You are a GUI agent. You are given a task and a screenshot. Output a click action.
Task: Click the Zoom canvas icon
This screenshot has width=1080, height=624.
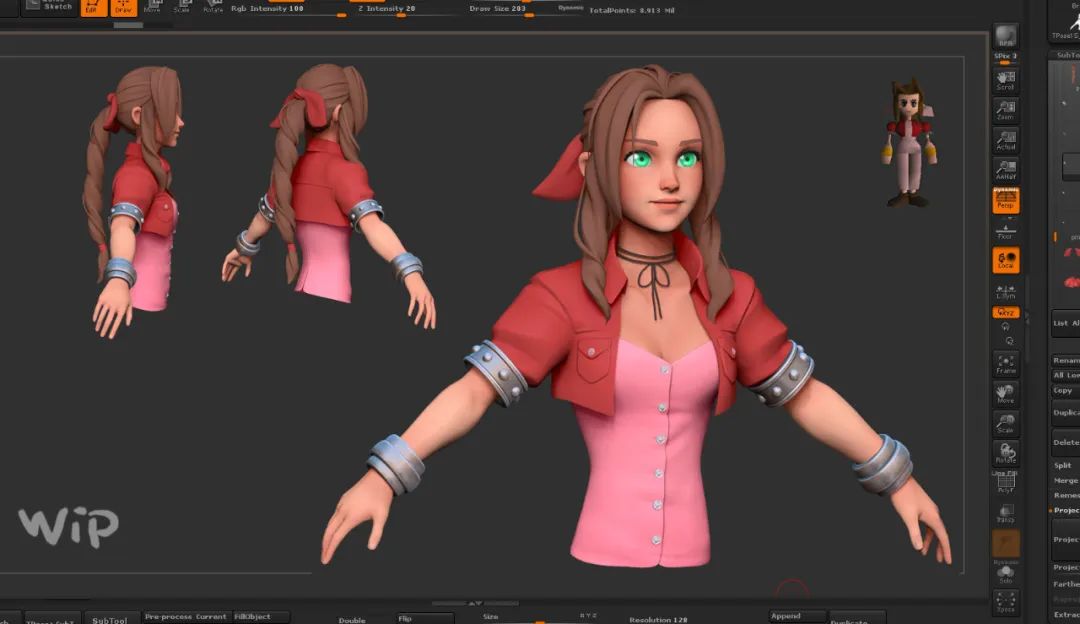[1006, 111]
